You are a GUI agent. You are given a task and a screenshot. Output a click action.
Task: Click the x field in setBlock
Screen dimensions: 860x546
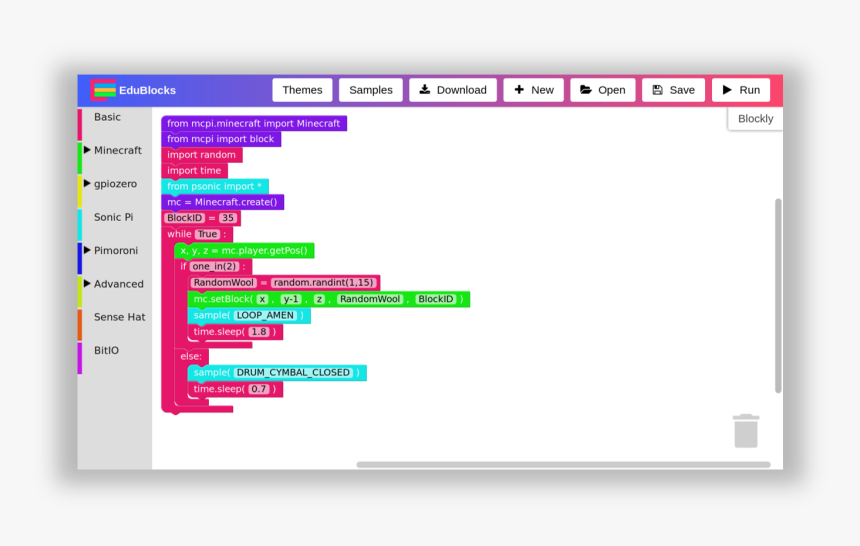pyautogui.click(x=263, y=299)
